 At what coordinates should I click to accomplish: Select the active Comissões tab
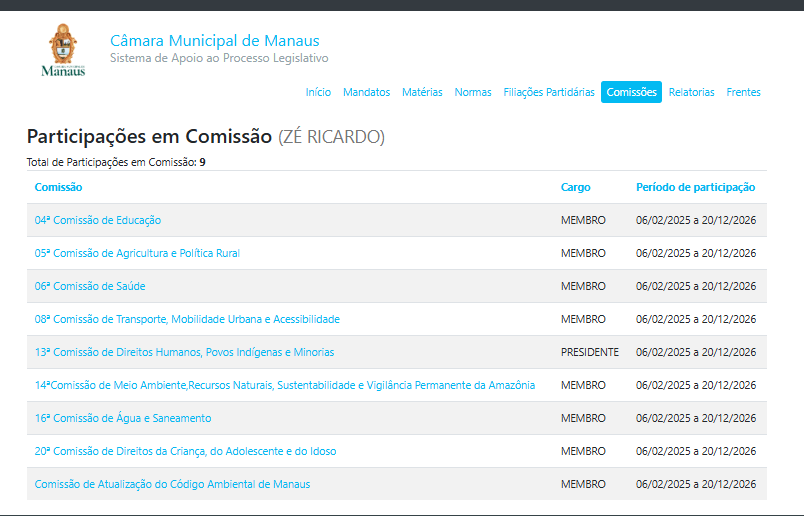tap(631, 92)
